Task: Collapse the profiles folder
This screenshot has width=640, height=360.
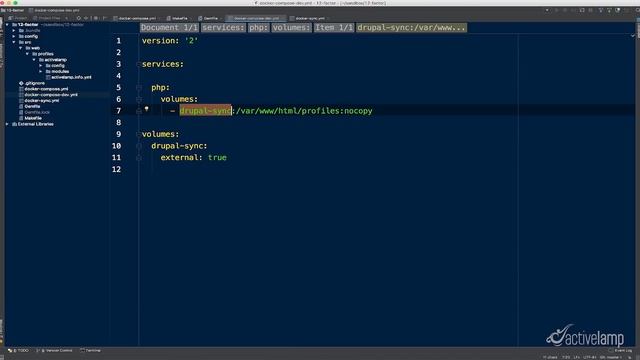Action: click(27, 54)
